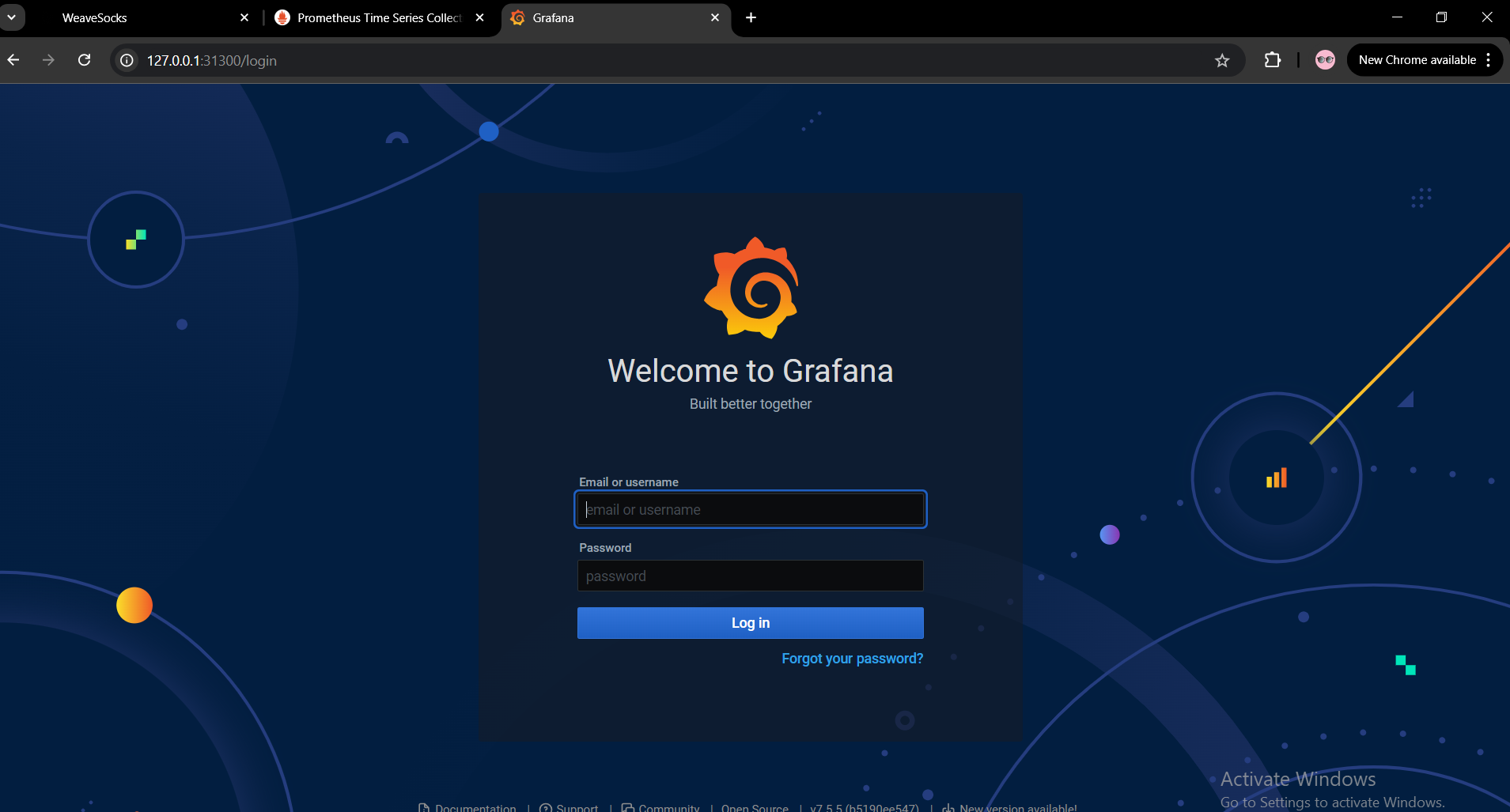Go back to the previous page
The height and width of the screenshot is (812, 1510).
tap(13, 60)
